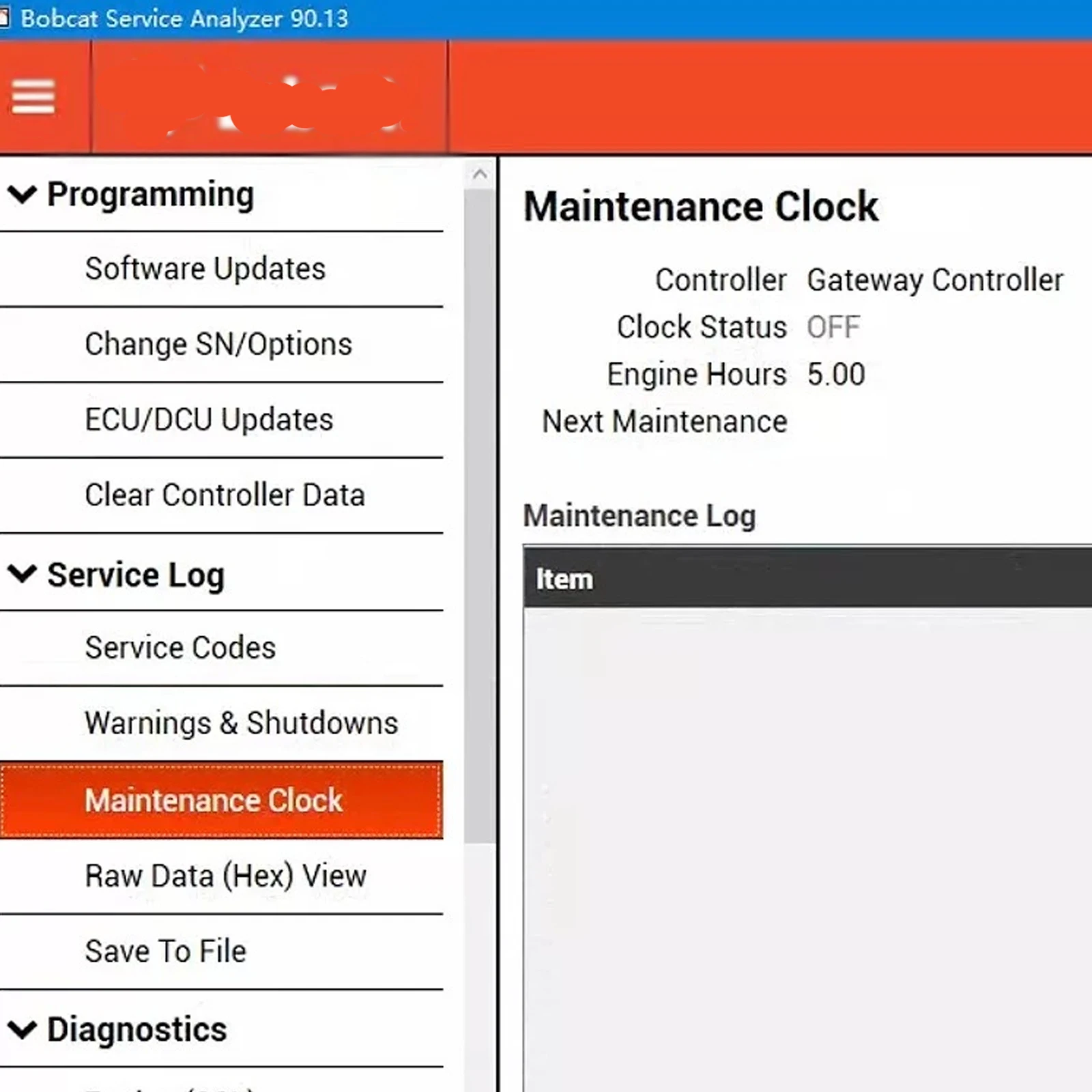Open the hamburger menu
Viewport: 1092px width, 1092px height.
click(x=33, y=97)
